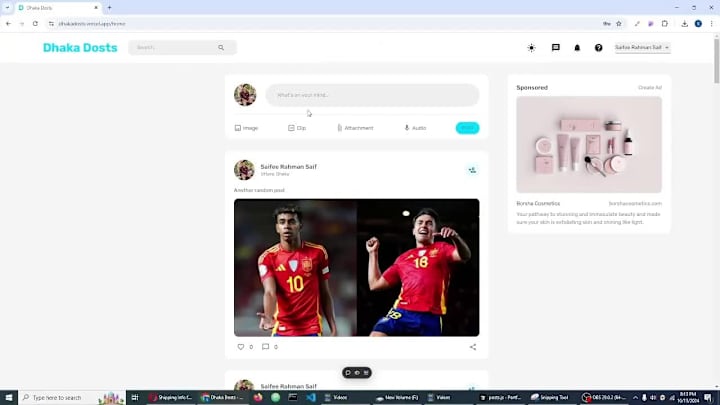This screenshot has height=405, width=720.
Task: Click the cyan Post button
Action: [467, 128]
